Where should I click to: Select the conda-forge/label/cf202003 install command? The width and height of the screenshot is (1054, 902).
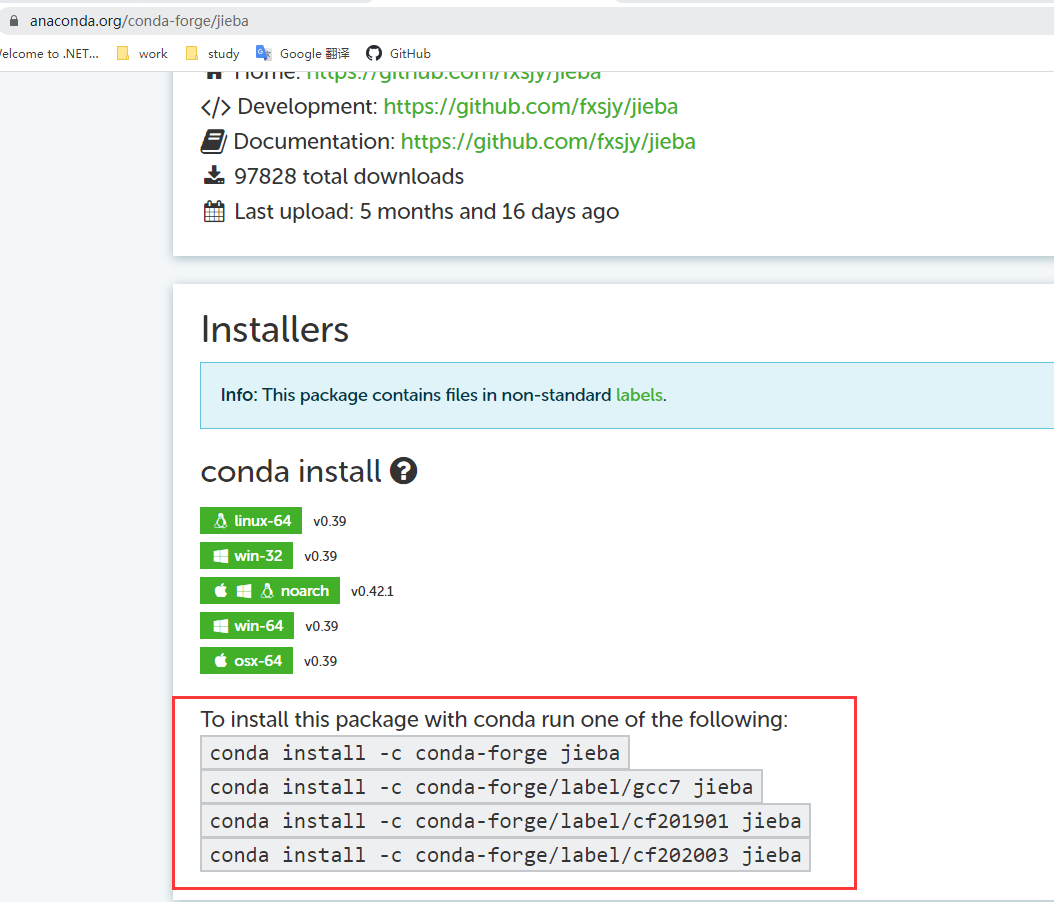pos(503,854)
